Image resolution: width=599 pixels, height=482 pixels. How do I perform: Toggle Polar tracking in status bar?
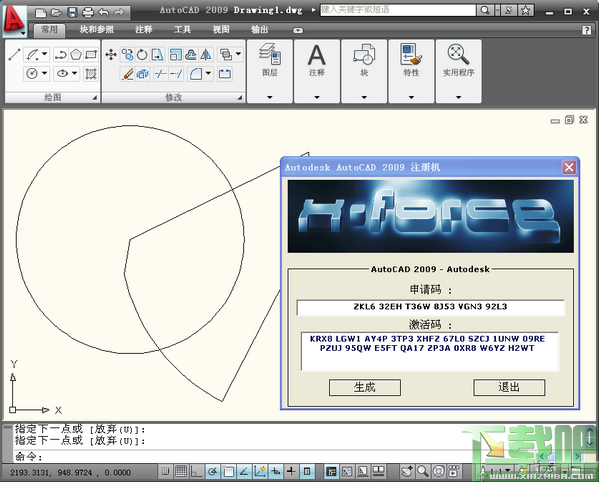point(212,472)
